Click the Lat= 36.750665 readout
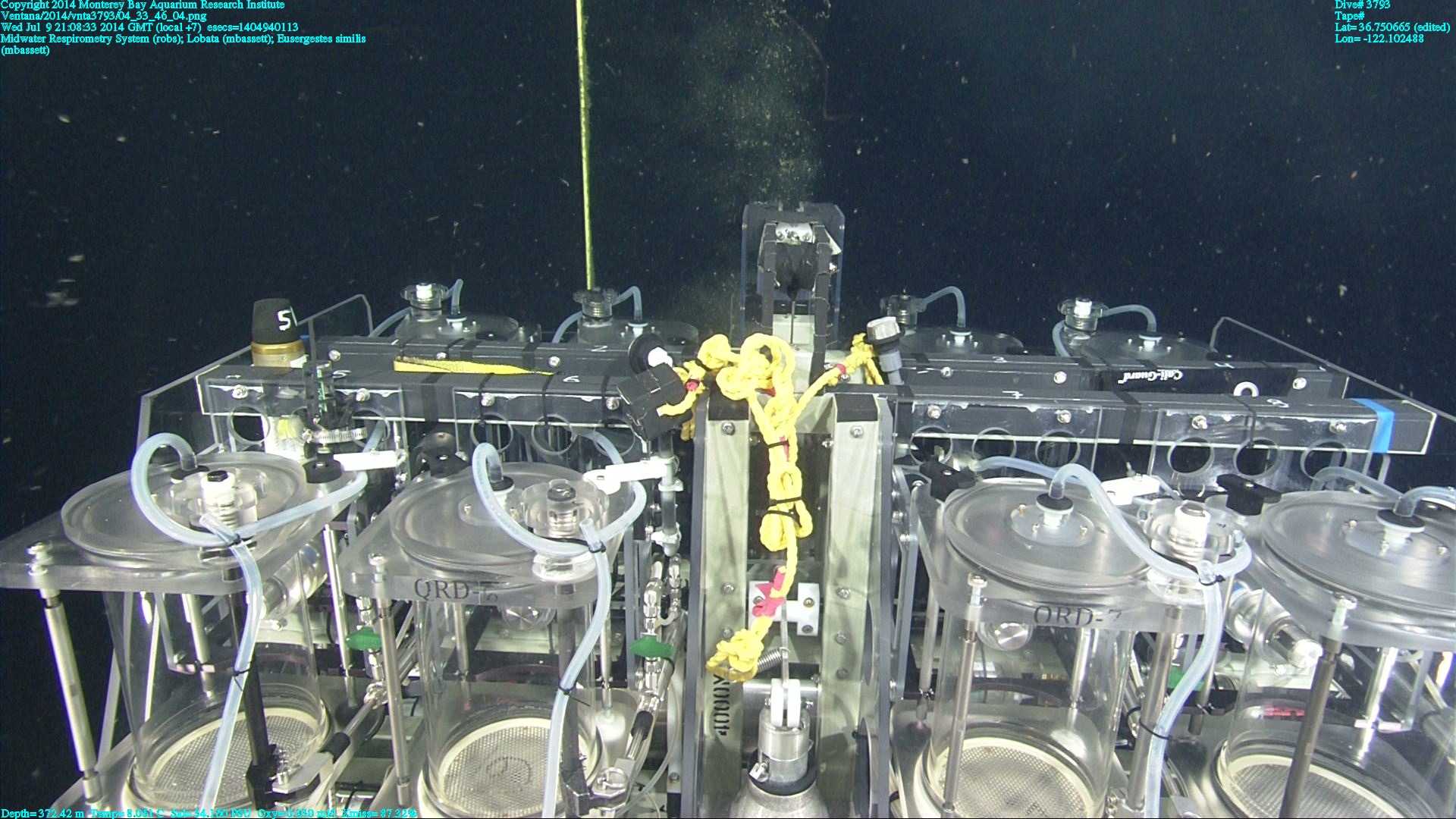1456x819 pixels. 1392,27
